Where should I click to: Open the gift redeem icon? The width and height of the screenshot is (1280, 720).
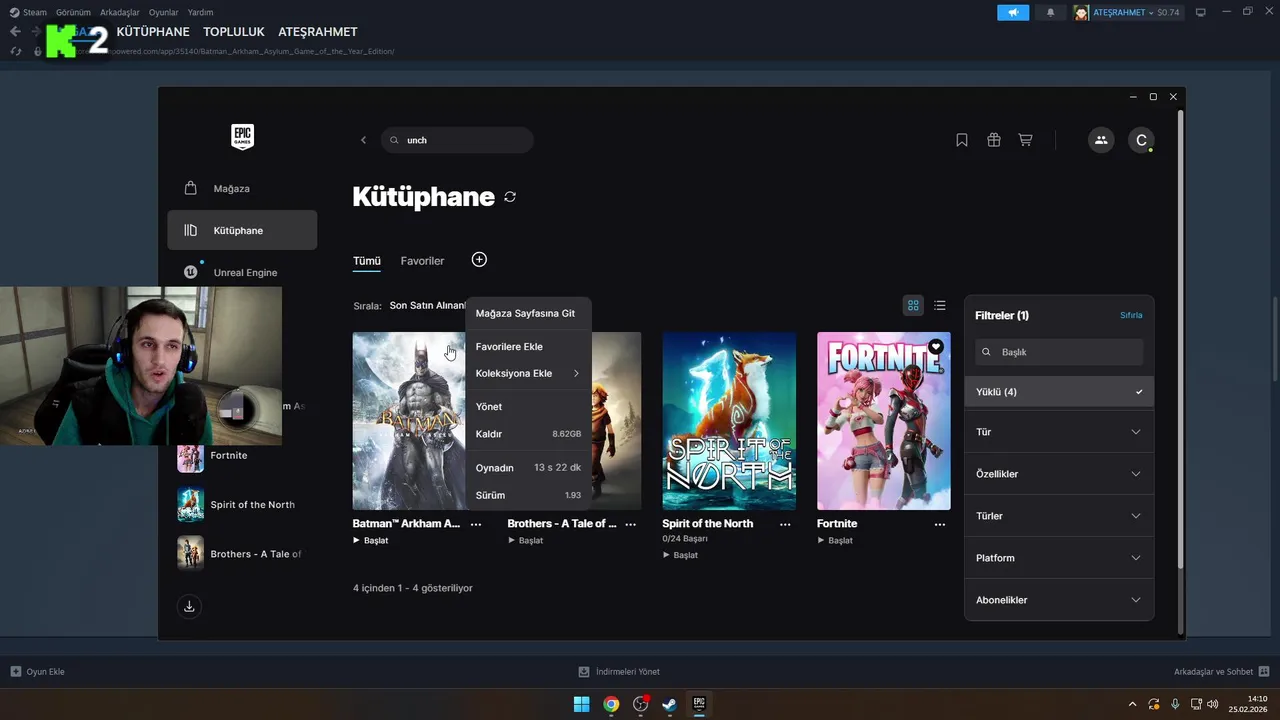pyautogui.click(x=994, y=140)
